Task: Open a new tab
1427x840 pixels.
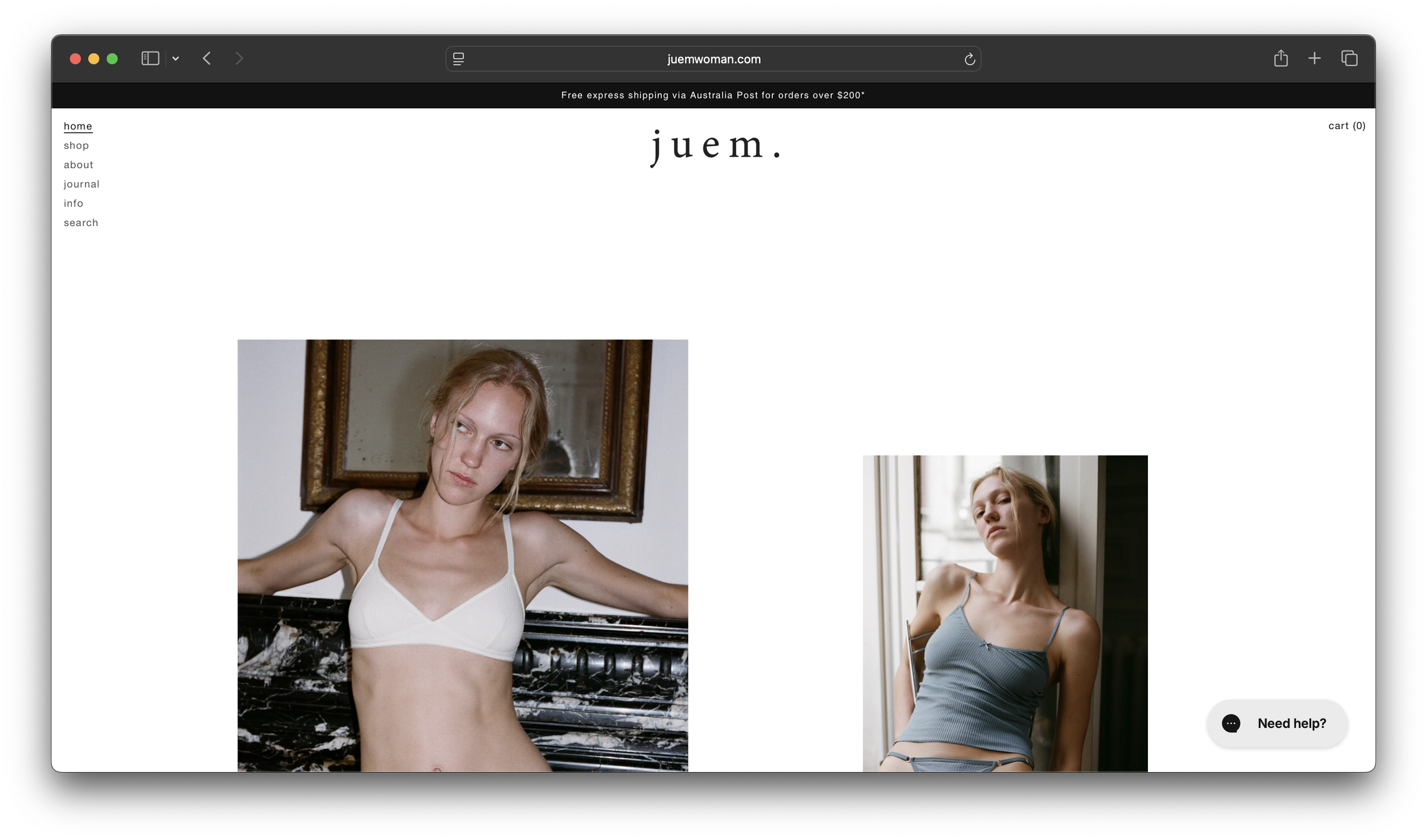Action: click(x=1315, y=58)
